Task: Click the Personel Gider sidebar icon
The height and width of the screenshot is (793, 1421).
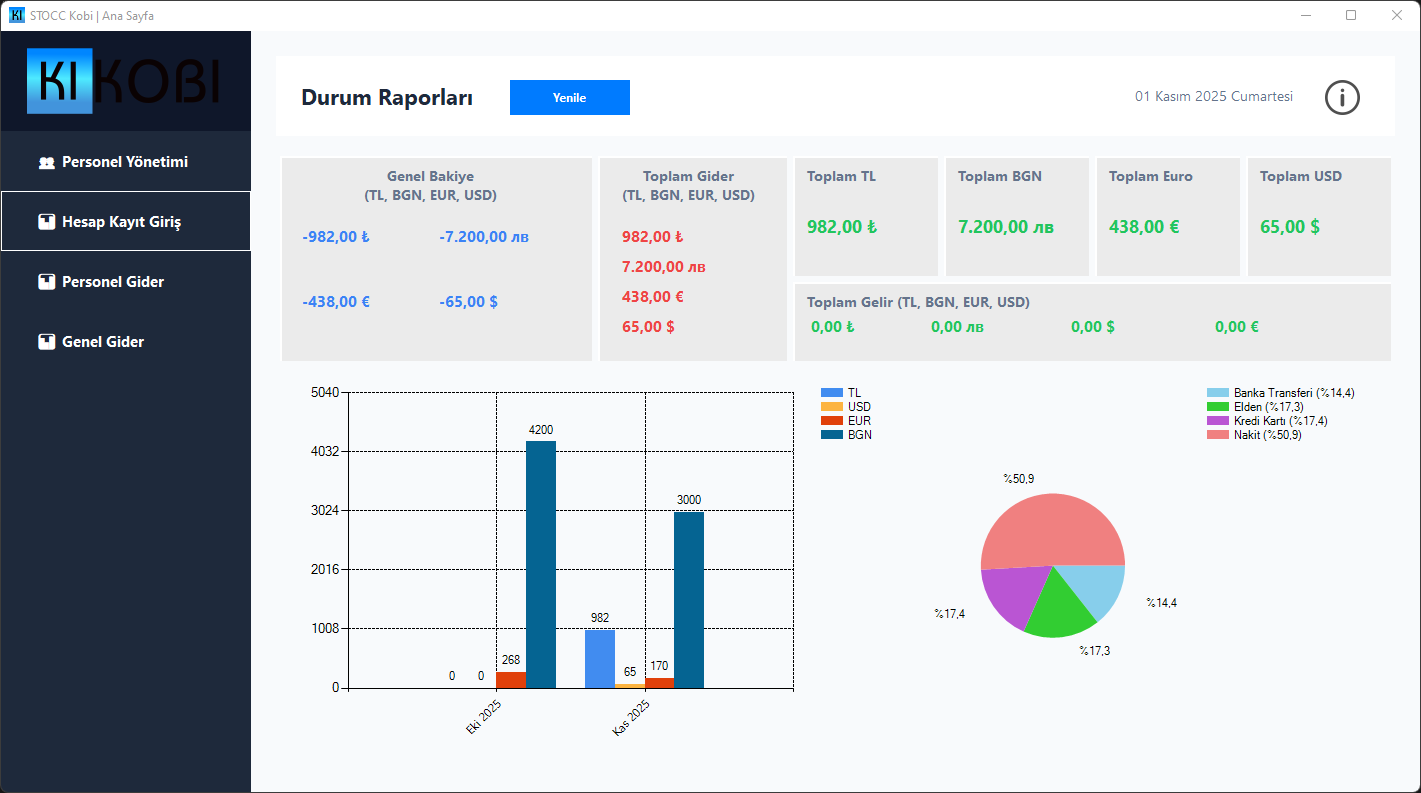Action: coord(46,282)
